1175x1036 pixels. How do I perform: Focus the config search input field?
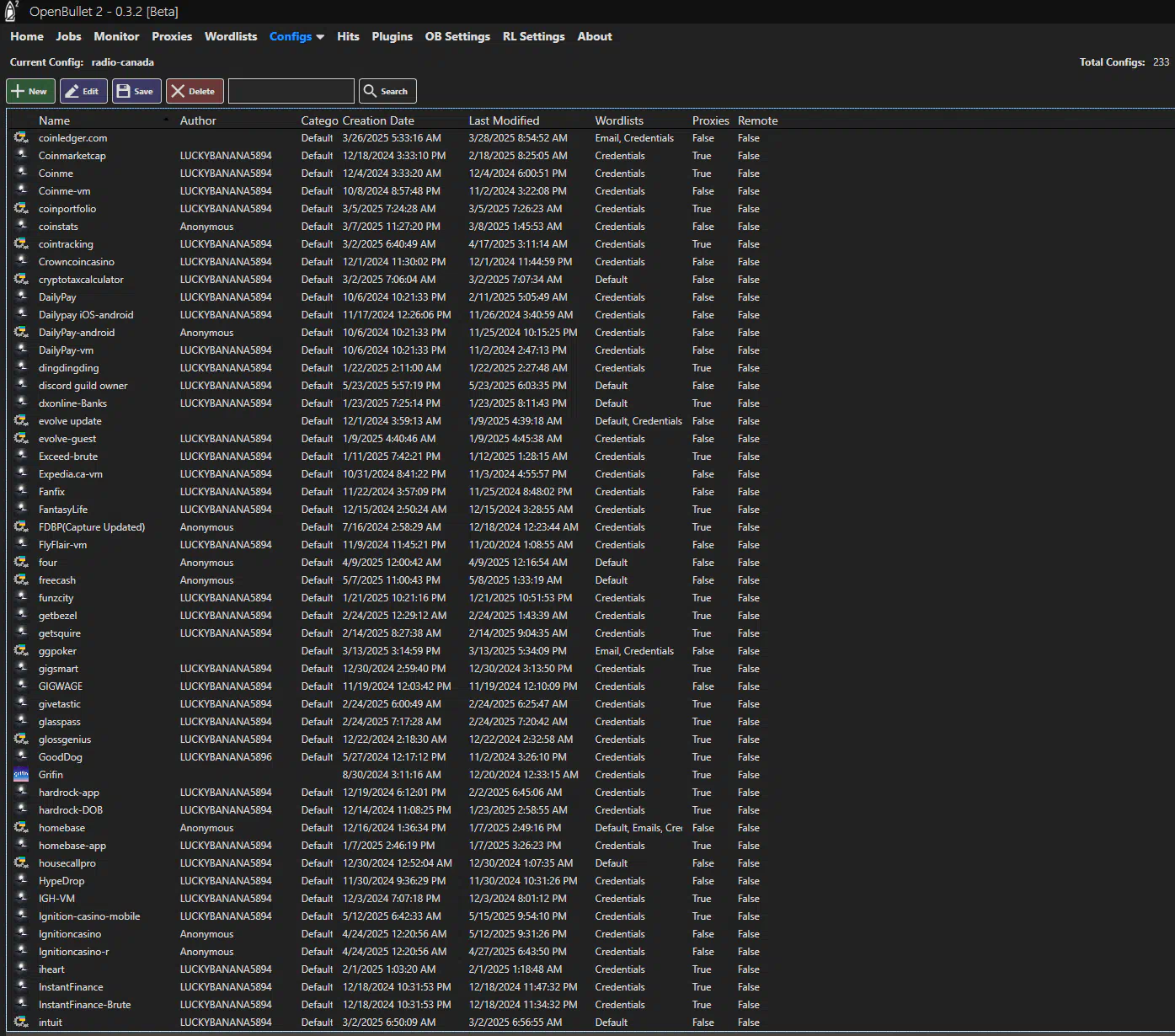291,91
